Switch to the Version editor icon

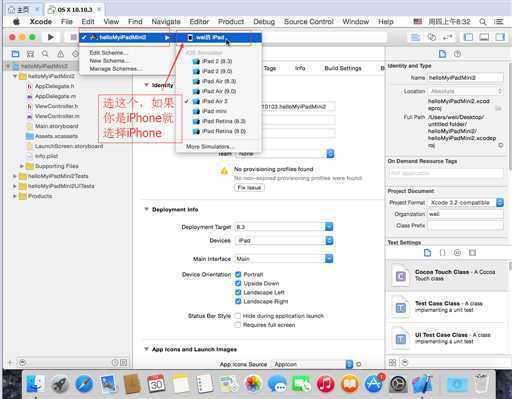pos(448,37)
